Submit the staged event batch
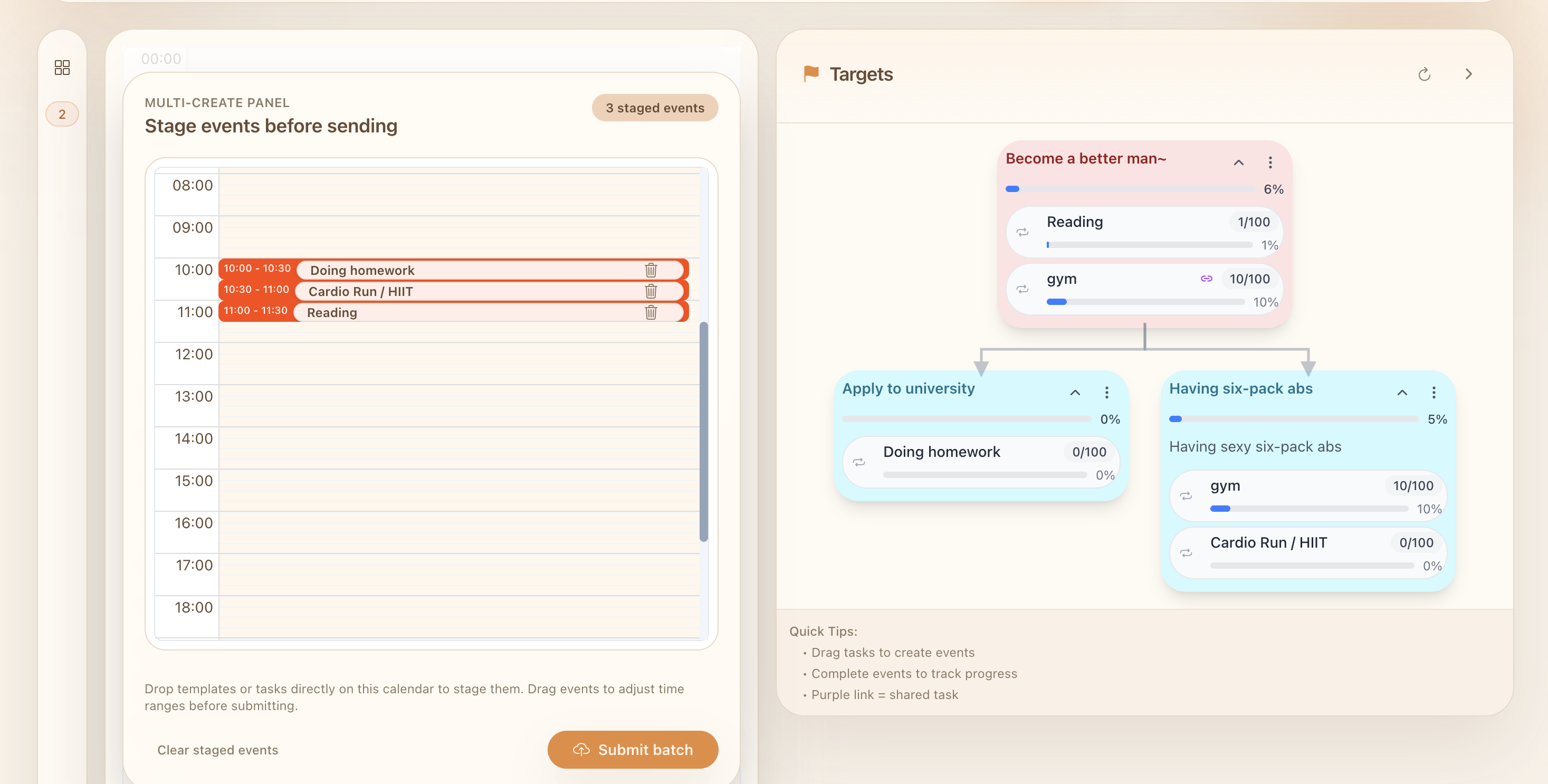This screenshot has width=1548, height=784. pos(633,750)
